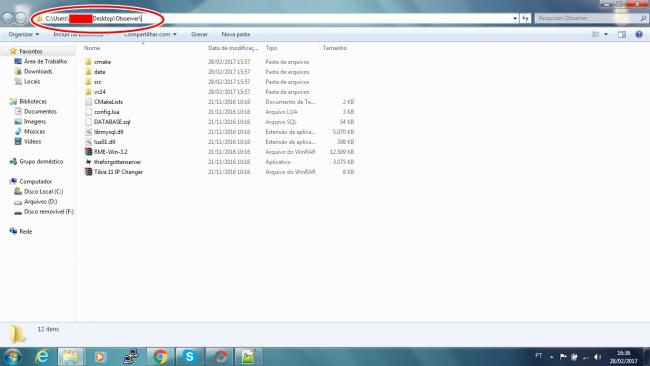Open the theforgottenserver application file
Viewport: 650px width, 366px height.
pyautogui.click(x=117, y=162)
